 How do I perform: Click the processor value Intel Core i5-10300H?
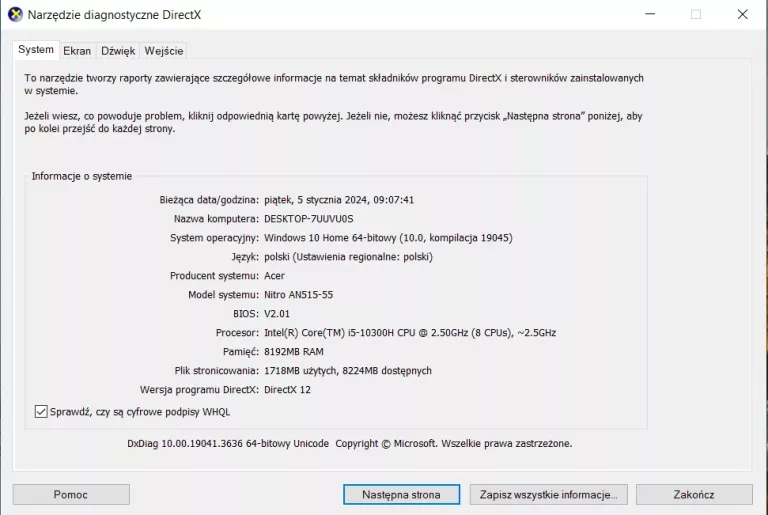(410, 333)
